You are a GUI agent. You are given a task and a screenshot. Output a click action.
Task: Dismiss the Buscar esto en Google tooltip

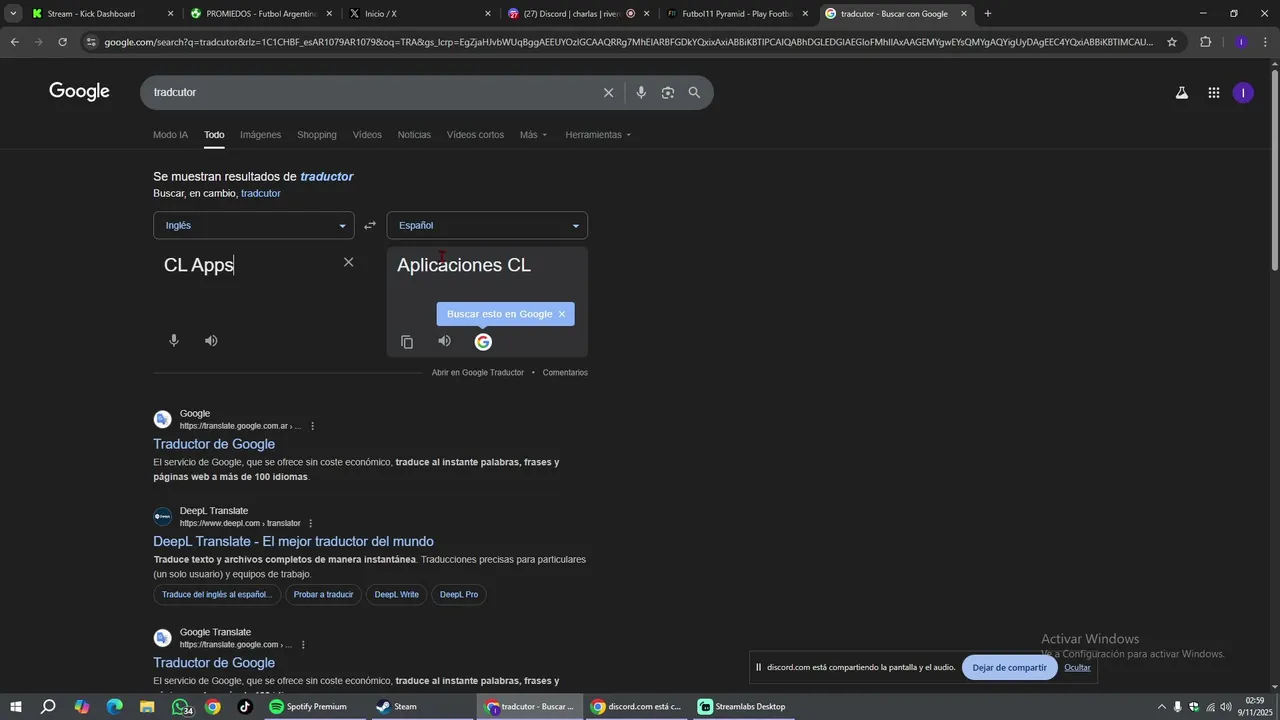click(x=562, y=314)
